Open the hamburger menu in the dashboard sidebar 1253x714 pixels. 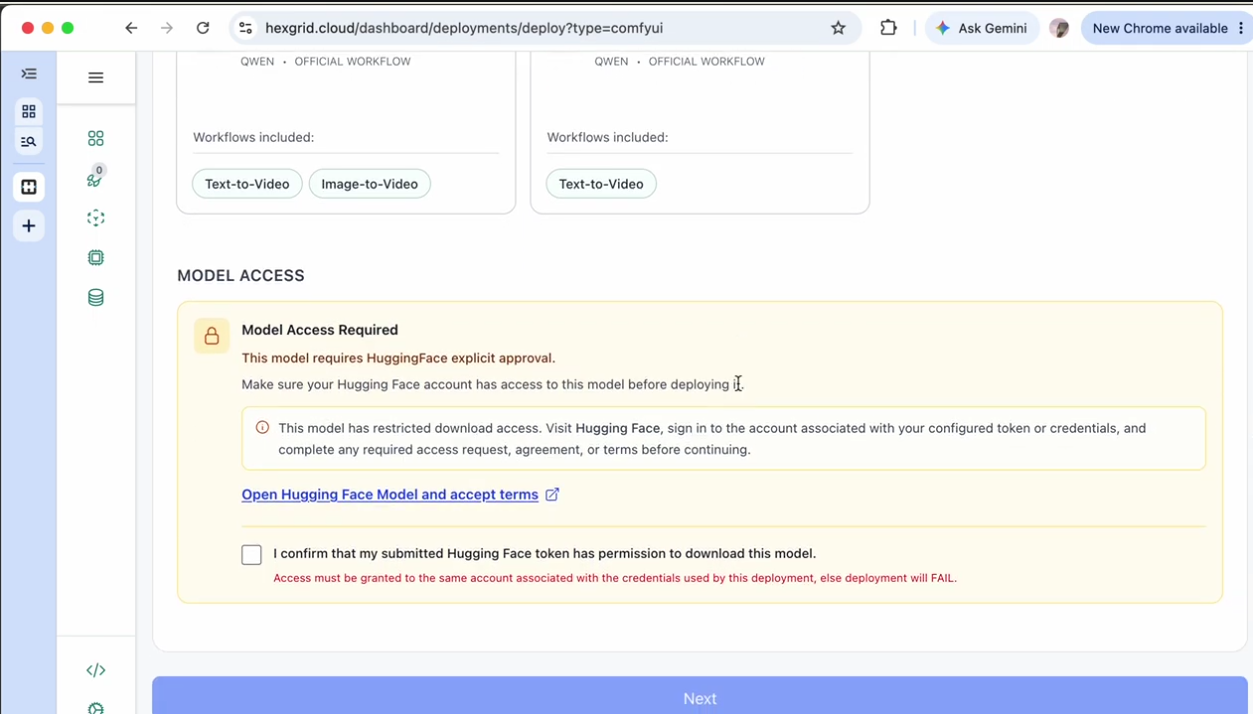(96, 77)
